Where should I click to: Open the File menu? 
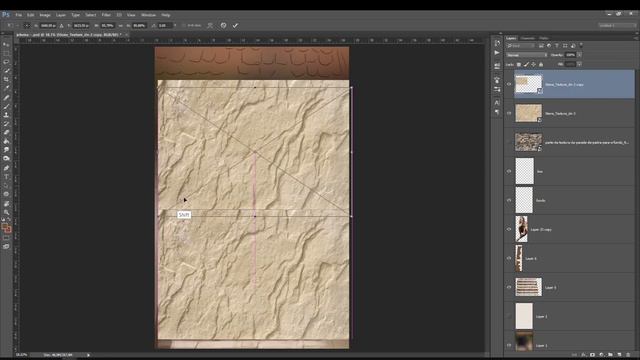(x=19, y=15)
